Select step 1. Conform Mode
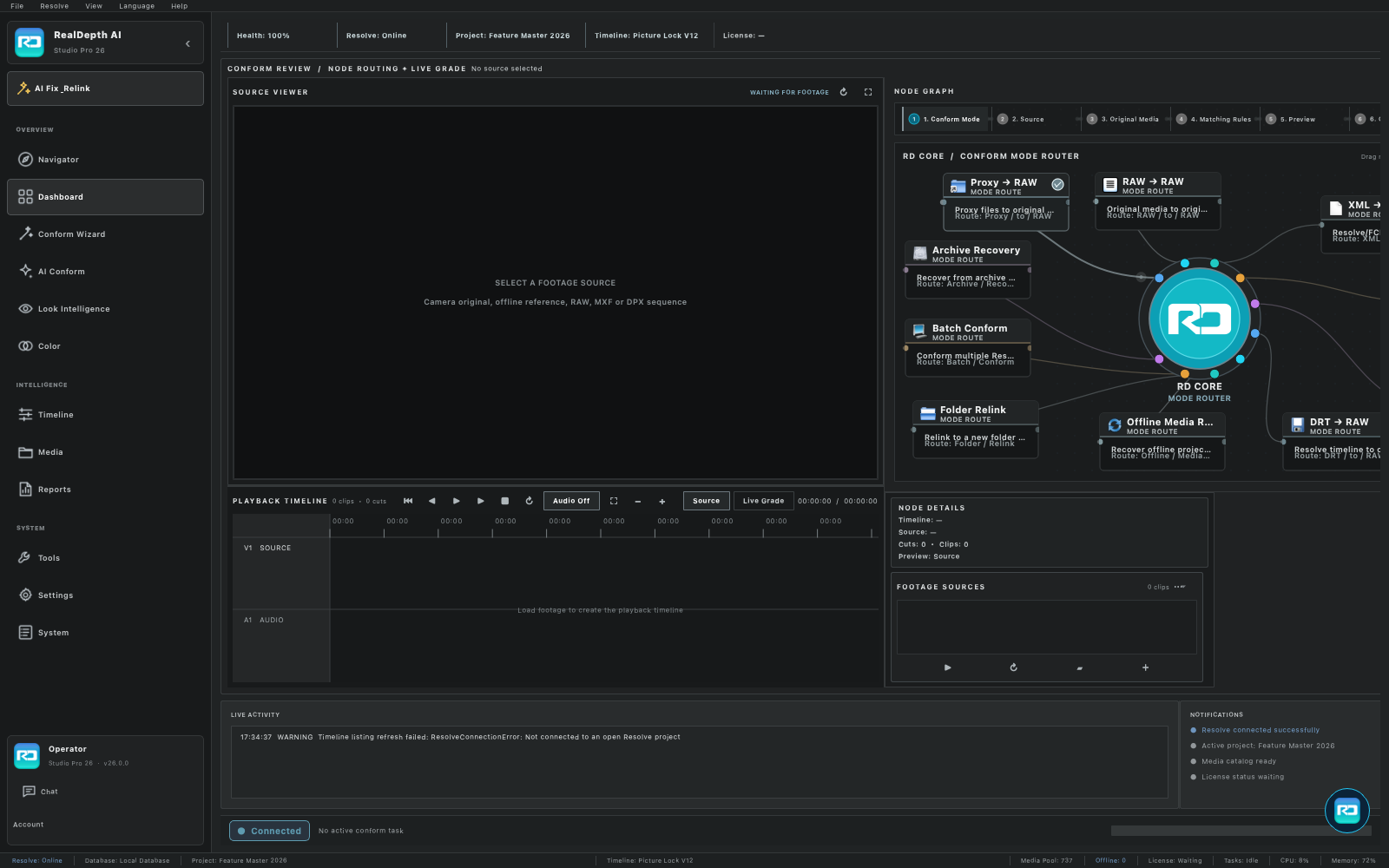 tap(945, 119)
